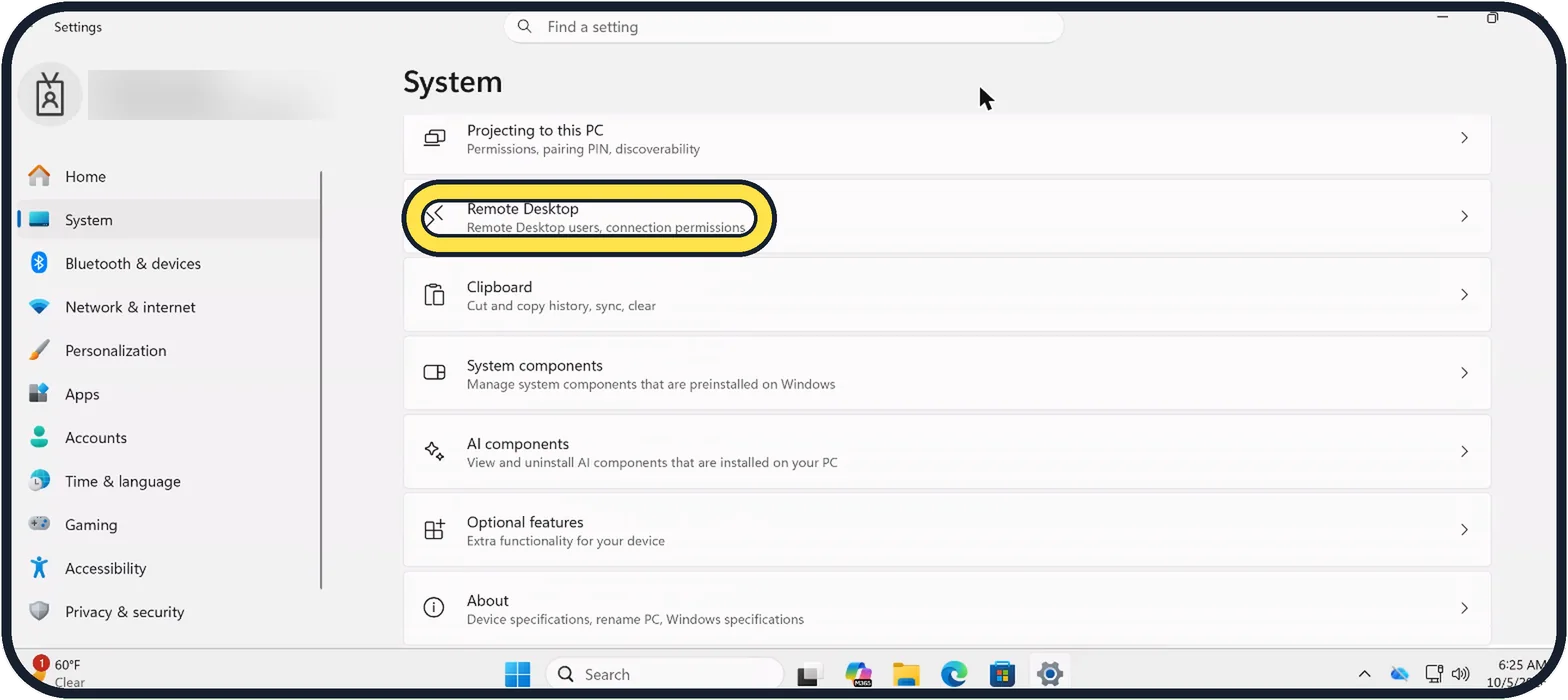The image size is (1568, 700).
Task: Open the Optional features page
Action: (x=947, y=530)
